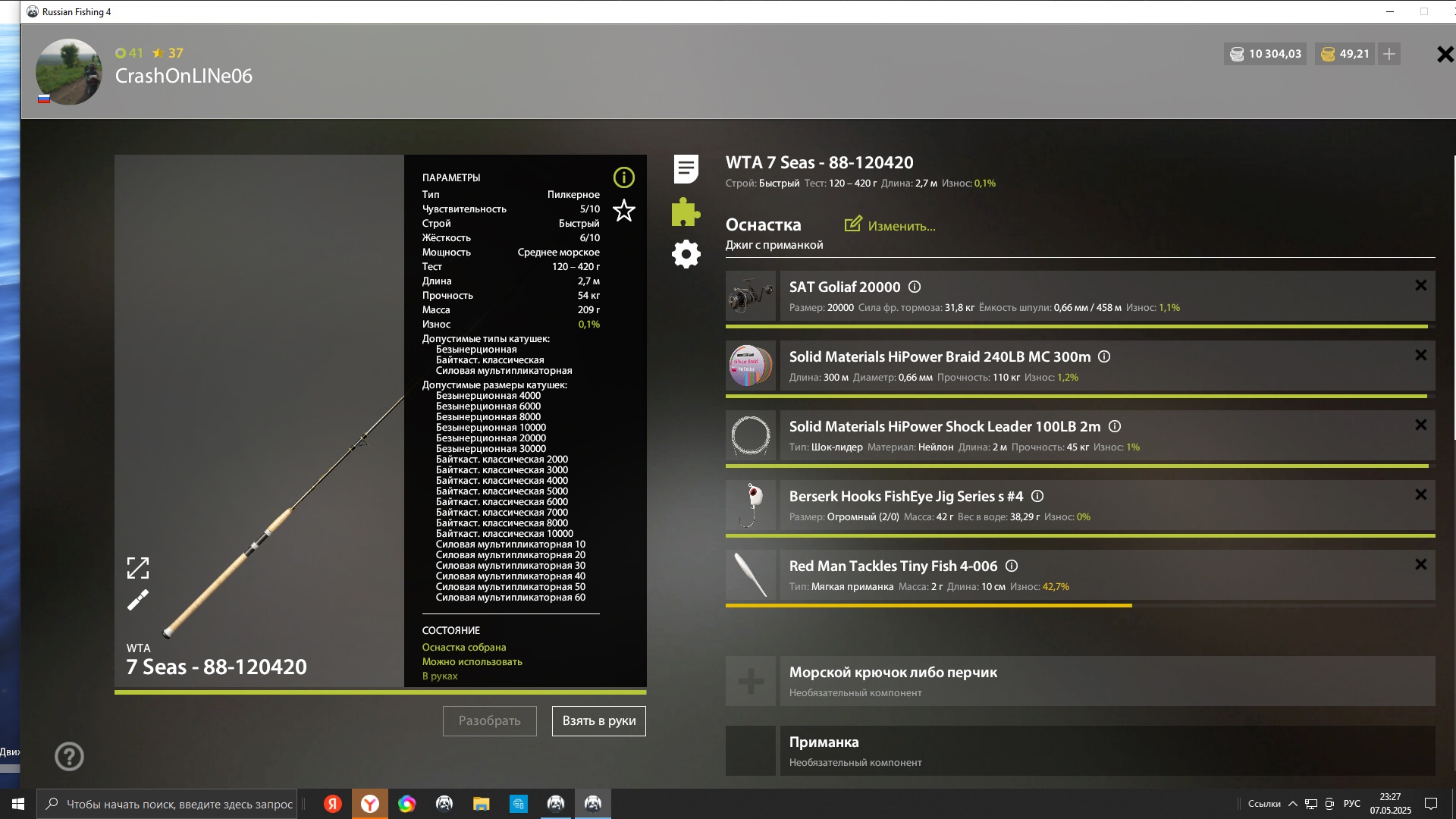Show hidden system tray icons
The image size is (1456, 819).
(x=1293, y=804)
